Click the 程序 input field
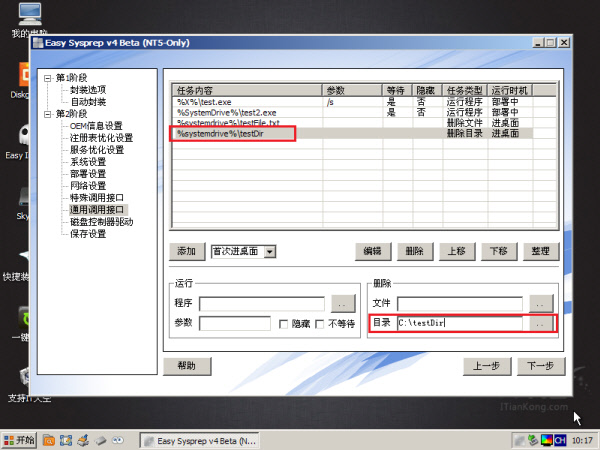This screenshot has width=600, height=450. pos(262,304)
